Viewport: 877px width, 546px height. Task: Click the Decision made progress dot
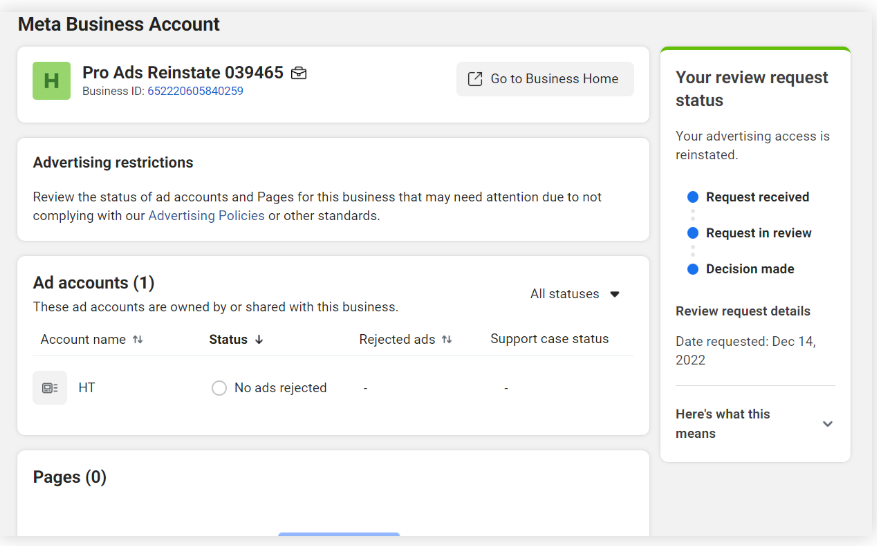point(693,269)
